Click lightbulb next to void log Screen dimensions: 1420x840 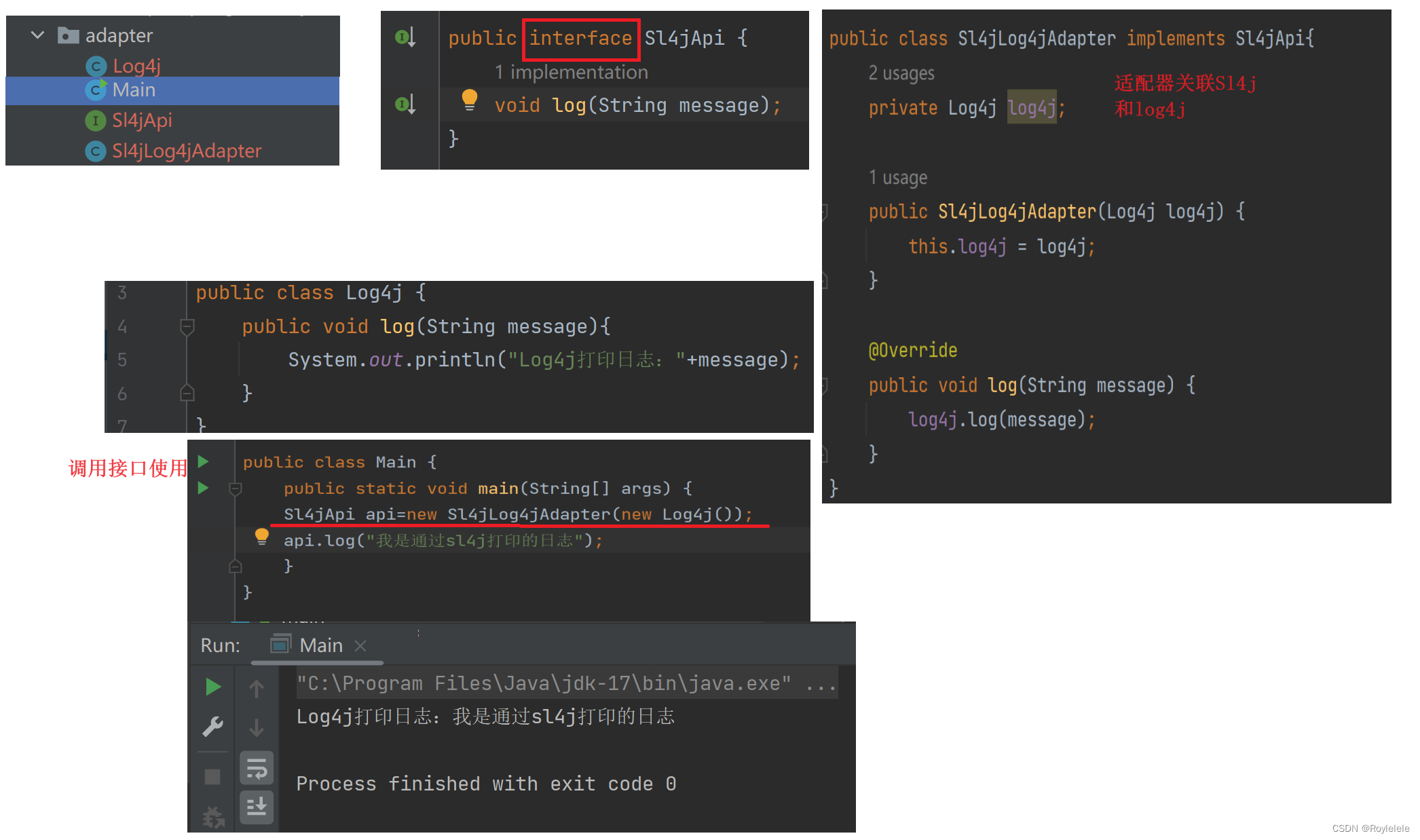(x=469, y=99)
